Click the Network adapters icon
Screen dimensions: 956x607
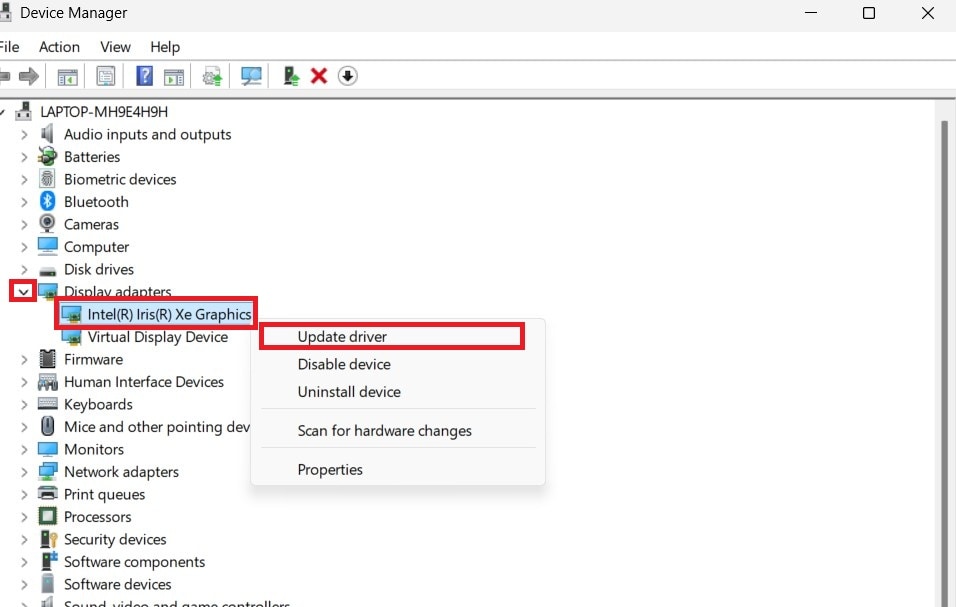48,472
